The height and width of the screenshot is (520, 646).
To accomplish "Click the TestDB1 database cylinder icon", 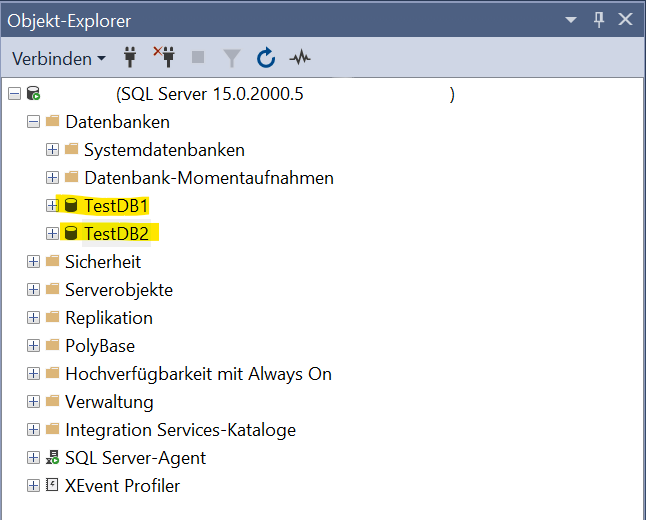I will [x=71, y=206].
